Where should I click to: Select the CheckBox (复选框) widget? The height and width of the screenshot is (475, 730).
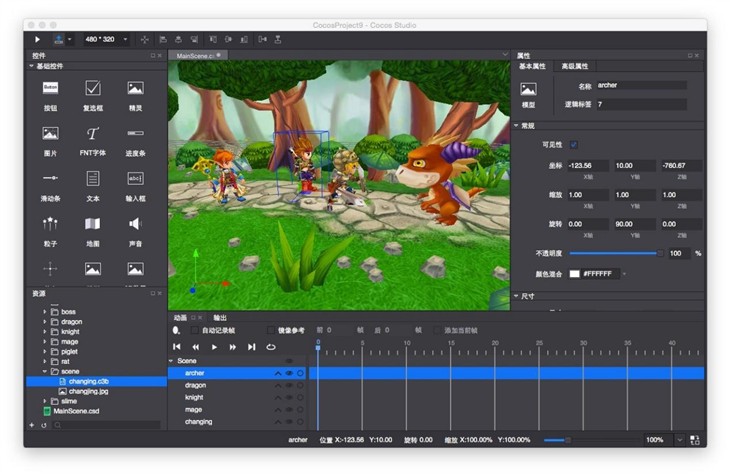(93, 95)
